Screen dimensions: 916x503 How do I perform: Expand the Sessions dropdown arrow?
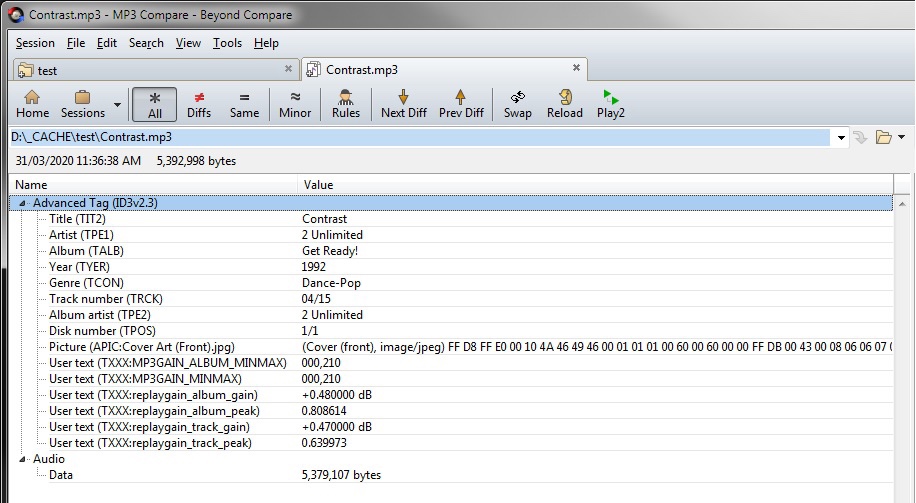[x=117, y=105]
